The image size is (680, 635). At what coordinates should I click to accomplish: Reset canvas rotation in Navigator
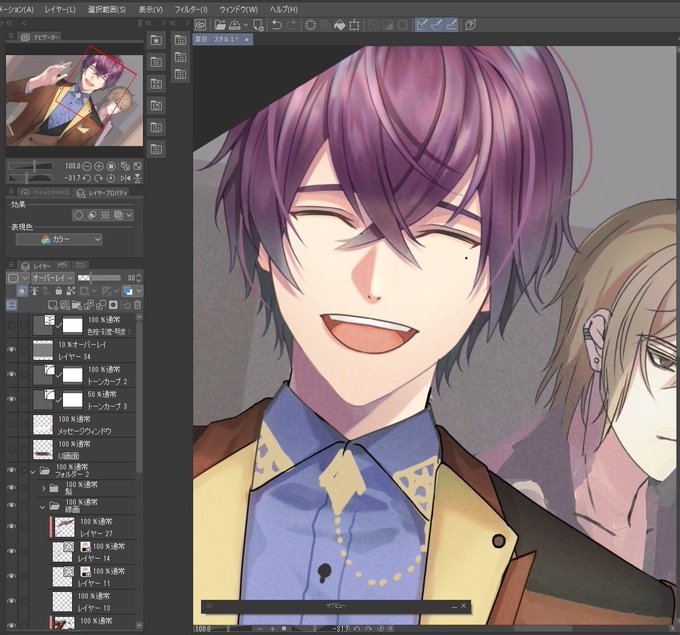click(111, 178)
